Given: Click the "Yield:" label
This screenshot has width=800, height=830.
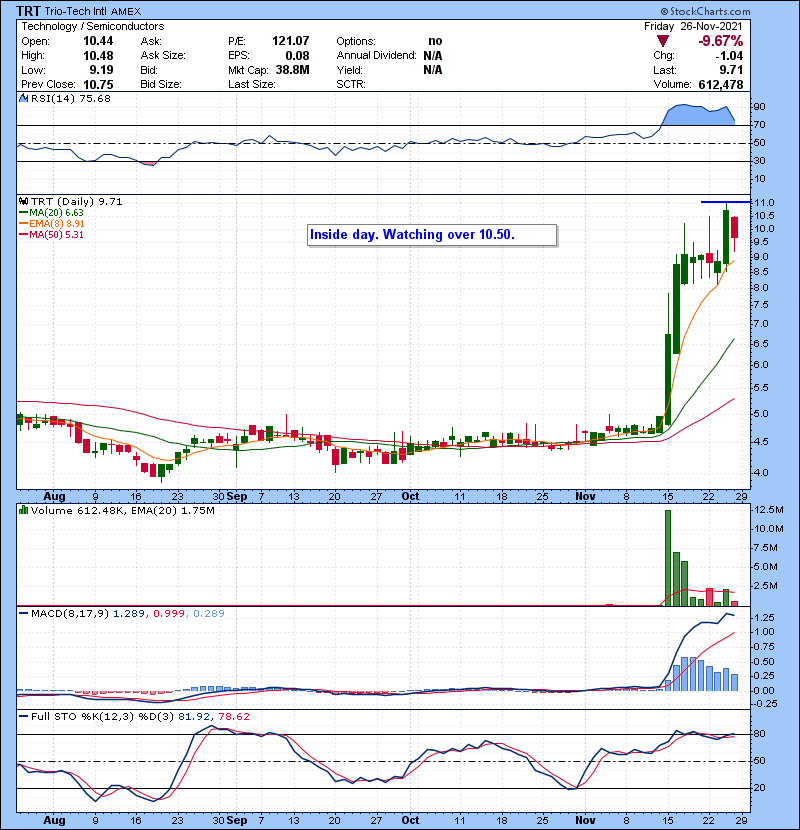Looking at the screenshot, I should [349, 70].
